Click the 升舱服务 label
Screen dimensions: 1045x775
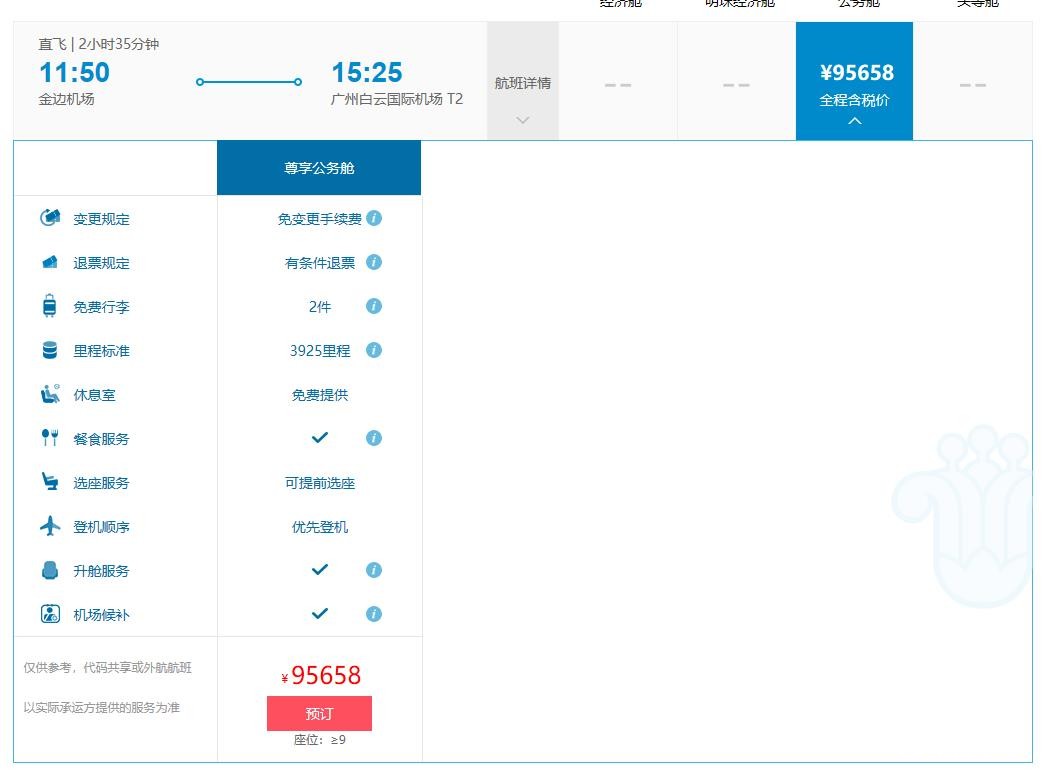click(x=101, y=570)
